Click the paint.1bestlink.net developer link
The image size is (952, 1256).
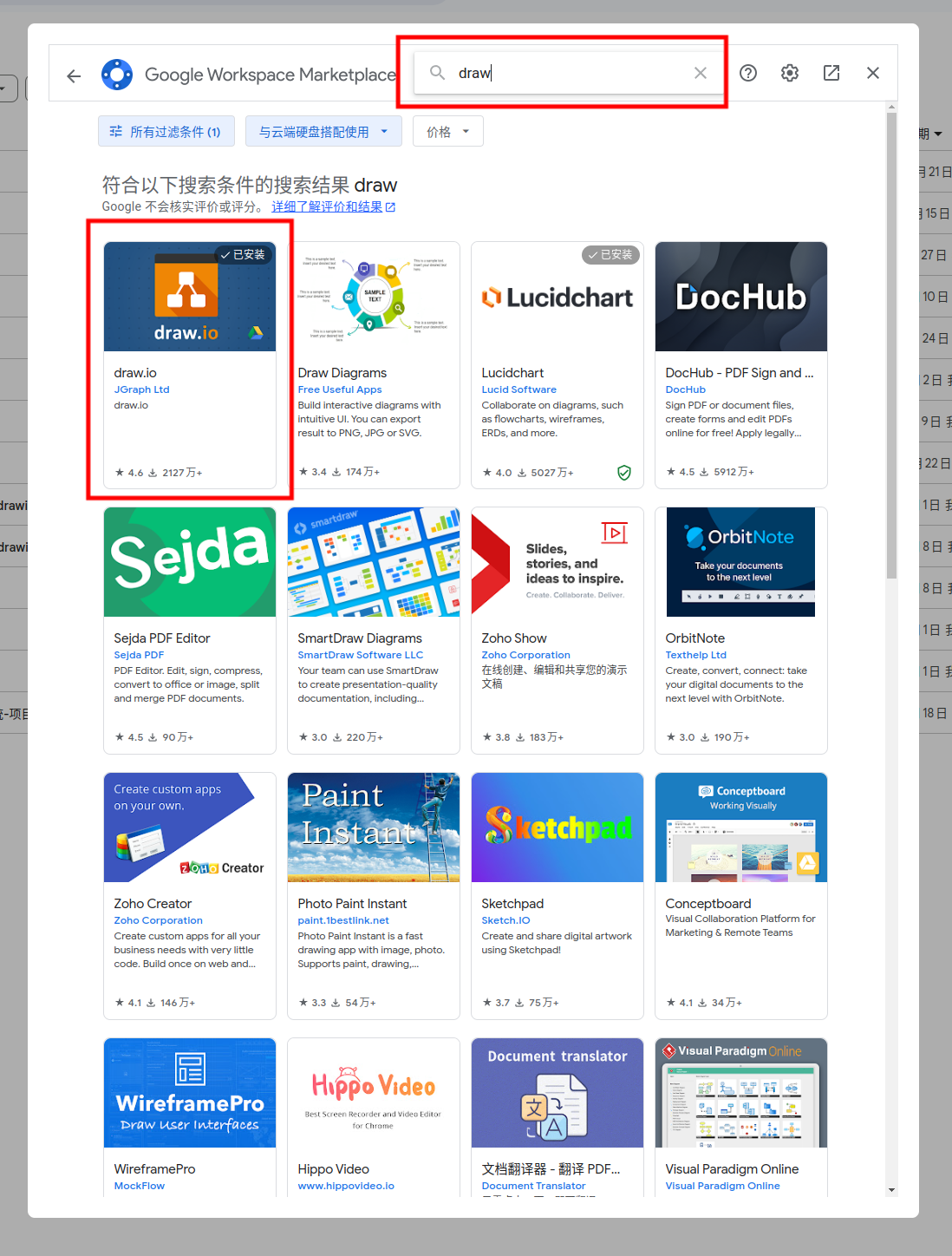343,920
